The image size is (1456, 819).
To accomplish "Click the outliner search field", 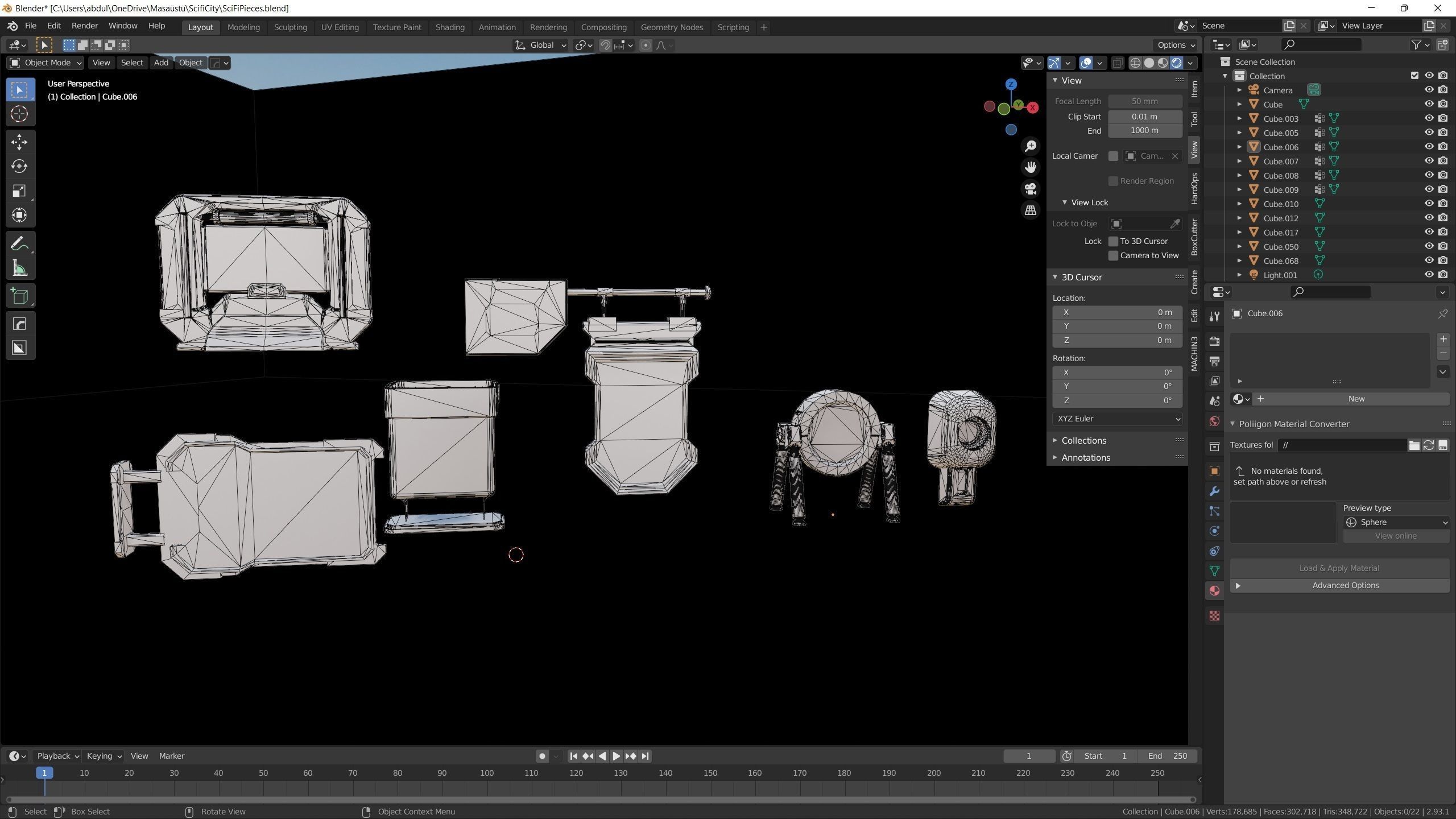I will pyautogui.click(x=1322, y=44).
